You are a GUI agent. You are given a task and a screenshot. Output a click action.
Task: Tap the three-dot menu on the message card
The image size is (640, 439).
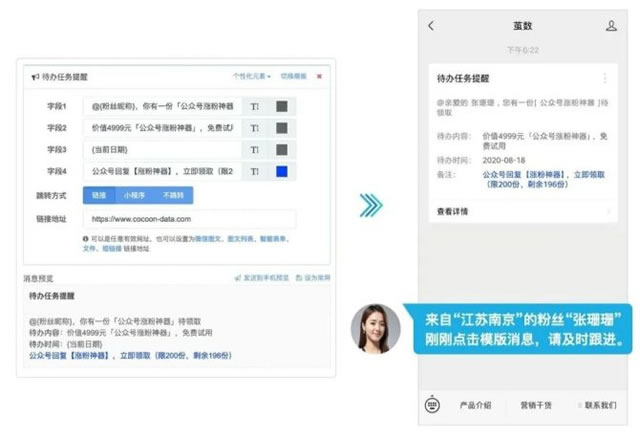(x=605, y=78)
